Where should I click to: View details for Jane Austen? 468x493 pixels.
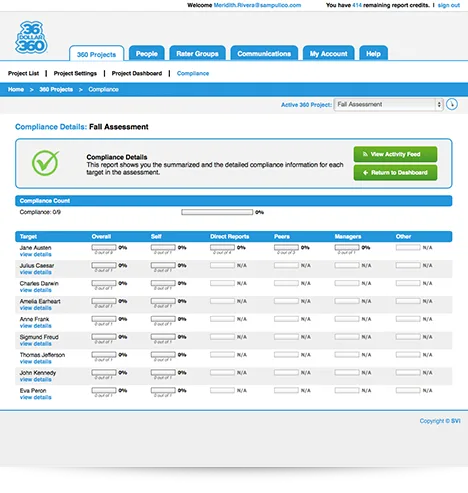35,254
